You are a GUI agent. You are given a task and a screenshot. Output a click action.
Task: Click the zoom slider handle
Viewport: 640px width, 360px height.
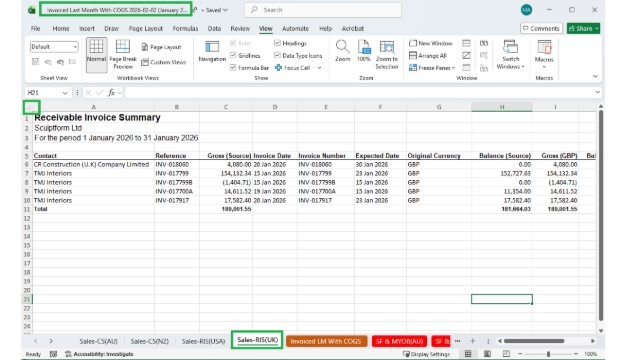pos(548,354)
